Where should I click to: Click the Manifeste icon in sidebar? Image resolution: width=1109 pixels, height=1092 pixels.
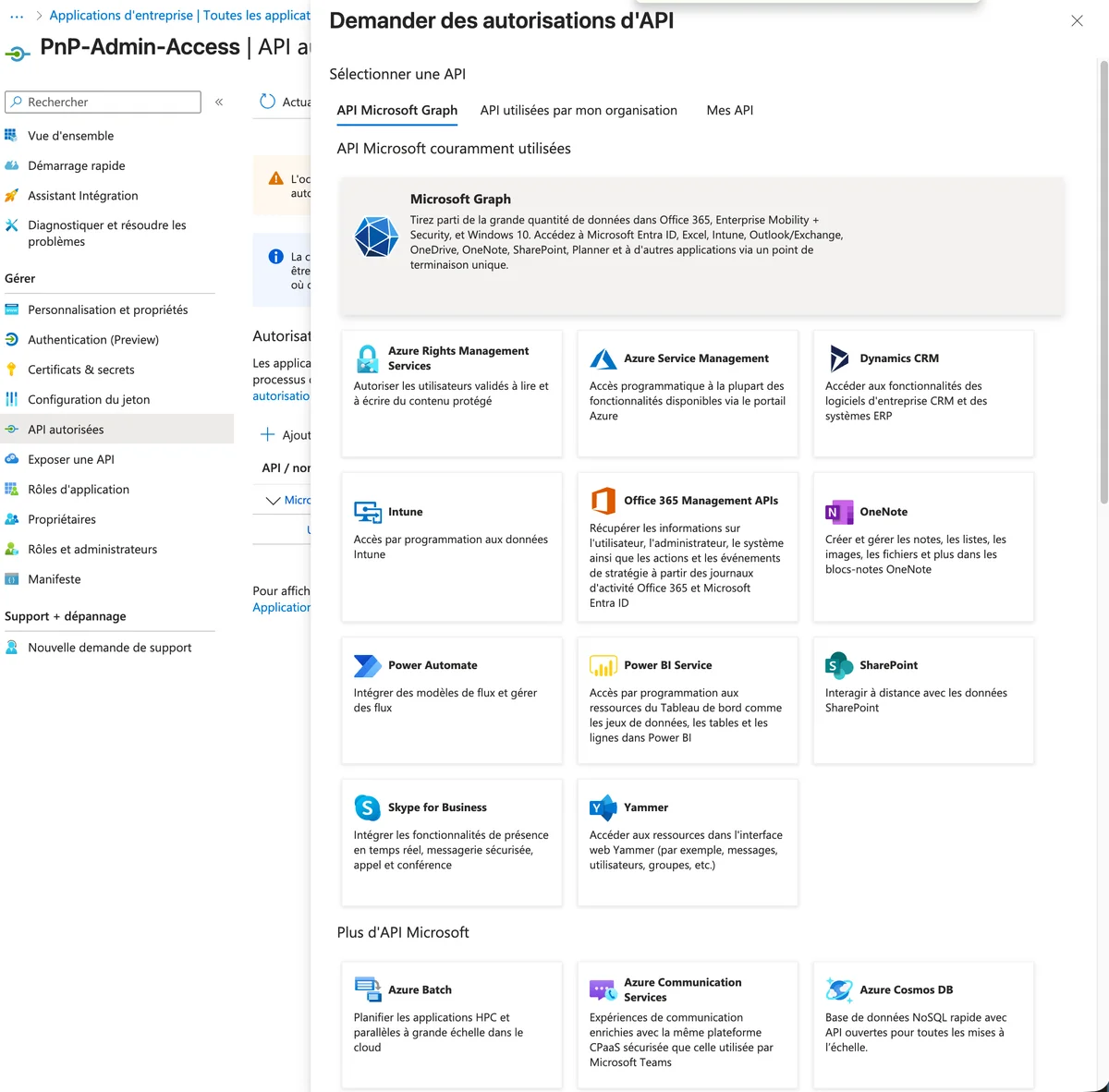(x=11, y=579)
